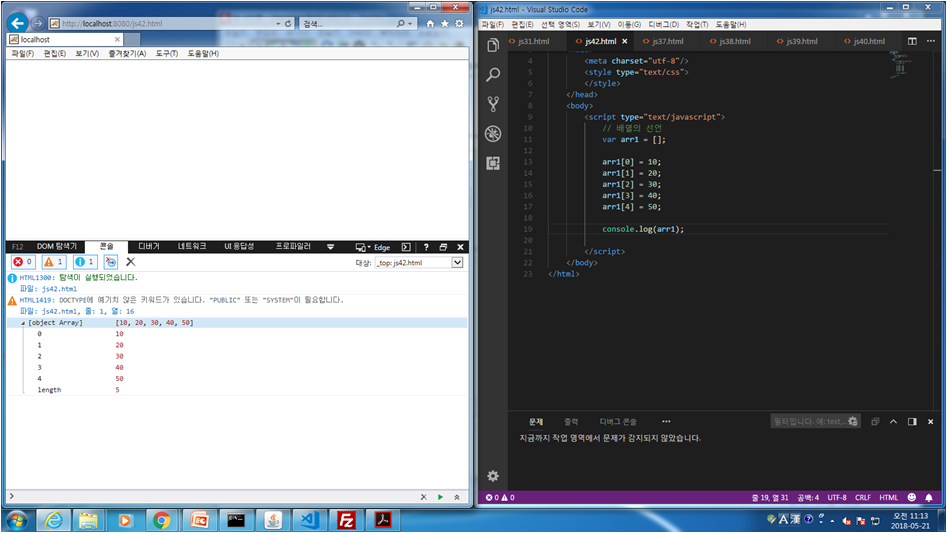
Task: Open the F12 tools overflow dropdown arrow
Action: tap(330, 247)
